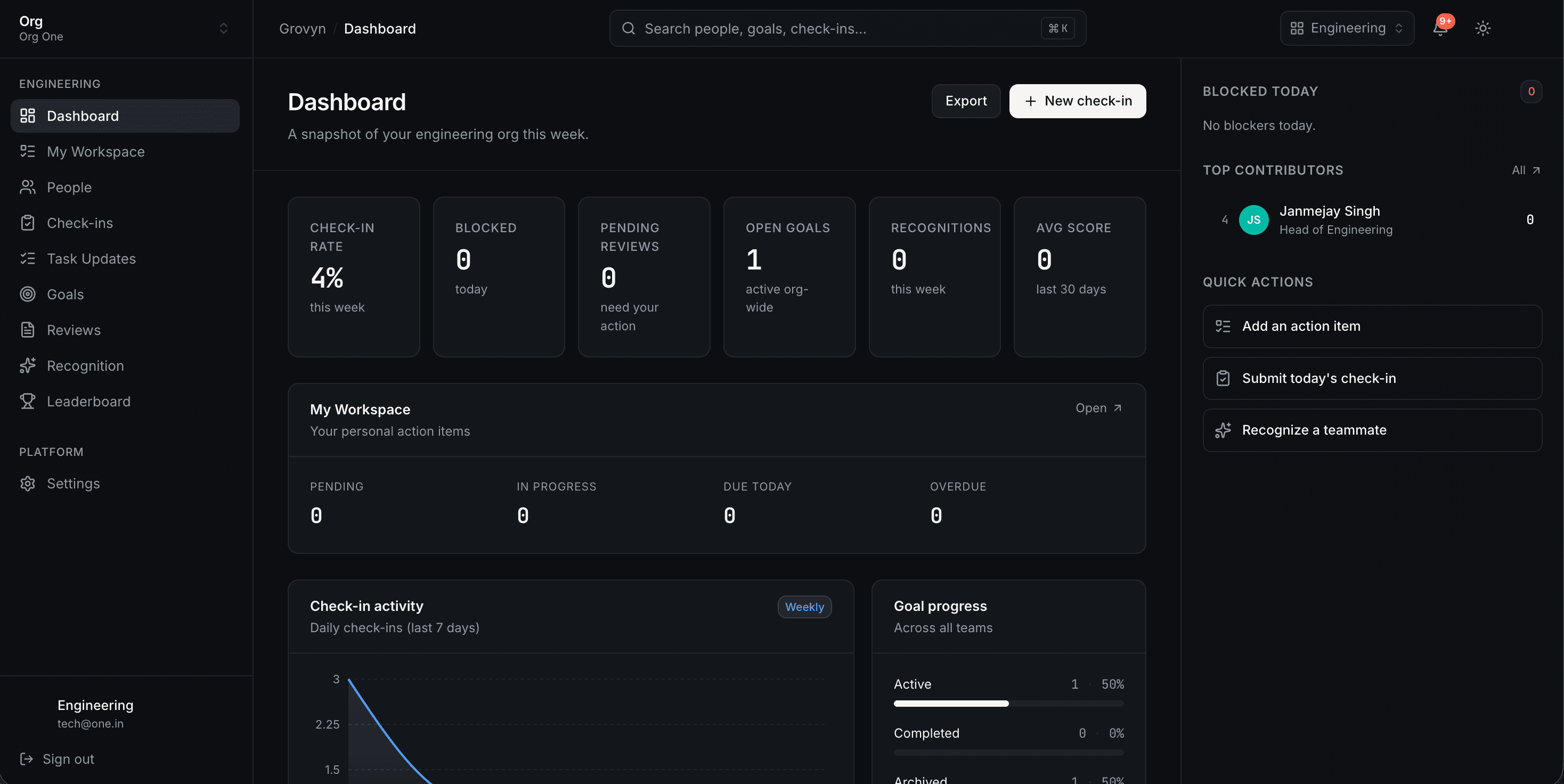Click the Dashboard breadcrumb
The width and height of the screenshot is (1564, 784).
coord(380,29)
